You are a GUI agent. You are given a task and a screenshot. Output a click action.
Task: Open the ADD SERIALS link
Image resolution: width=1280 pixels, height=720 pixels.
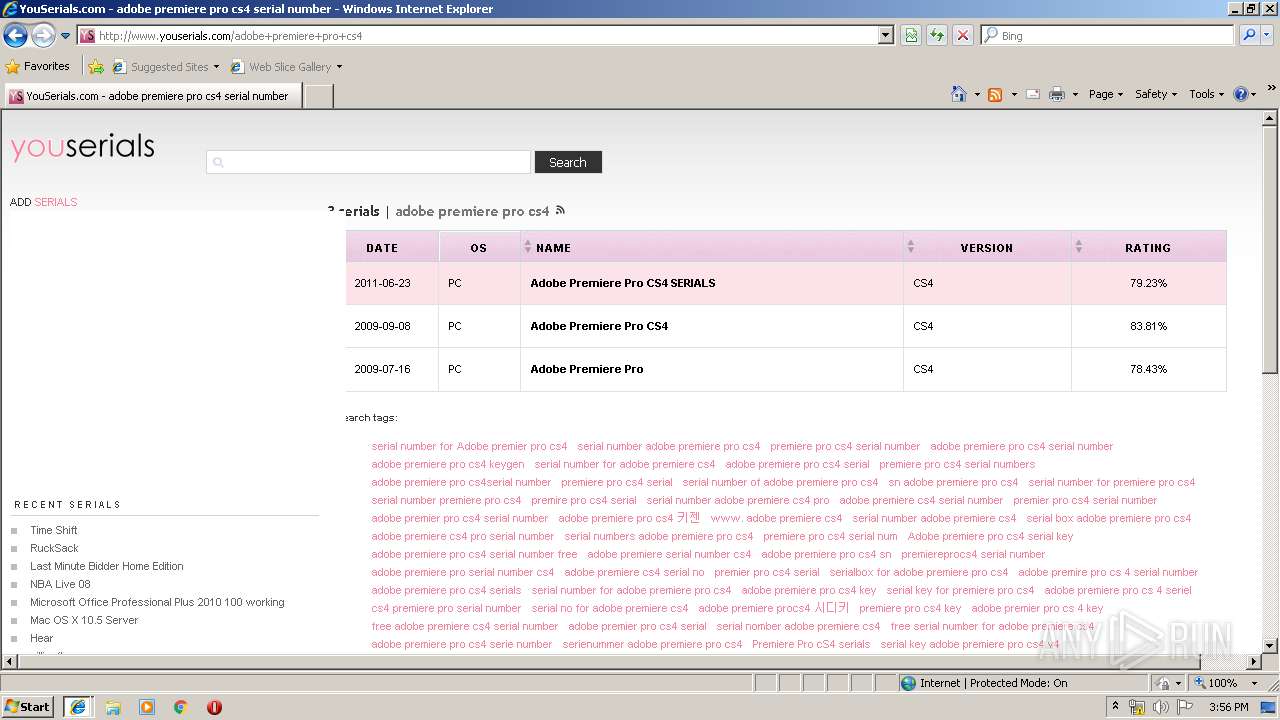point(43,202)
